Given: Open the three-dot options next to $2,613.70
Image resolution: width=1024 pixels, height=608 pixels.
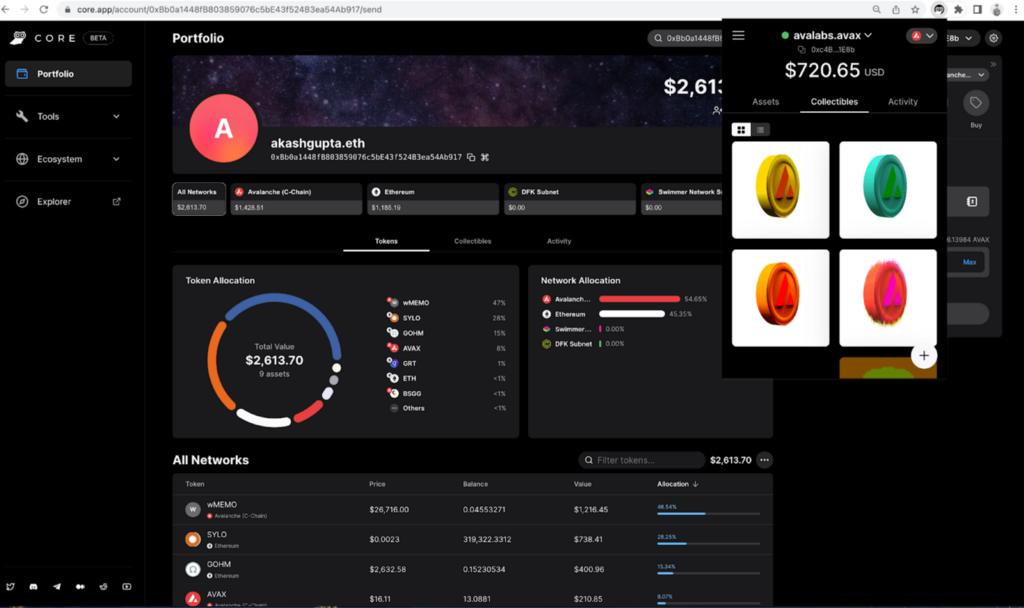Looking at the screenshot, I should (x=764, y=460).
